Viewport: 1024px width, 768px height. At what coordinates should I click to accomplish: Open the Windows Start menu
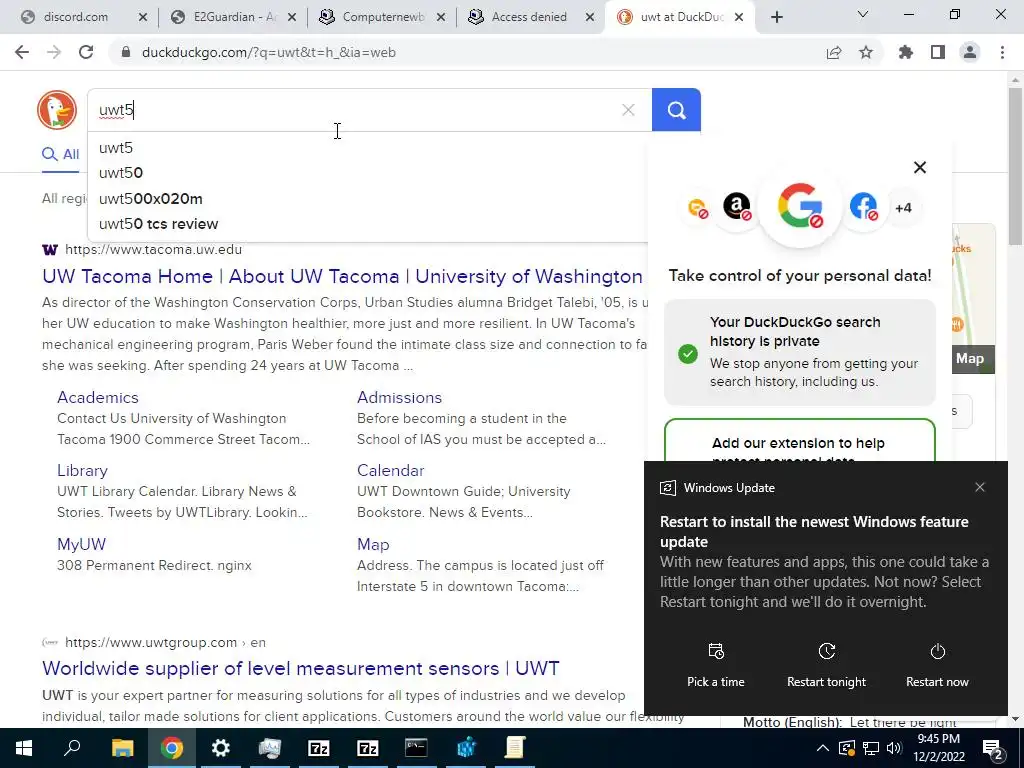point(24,748)
